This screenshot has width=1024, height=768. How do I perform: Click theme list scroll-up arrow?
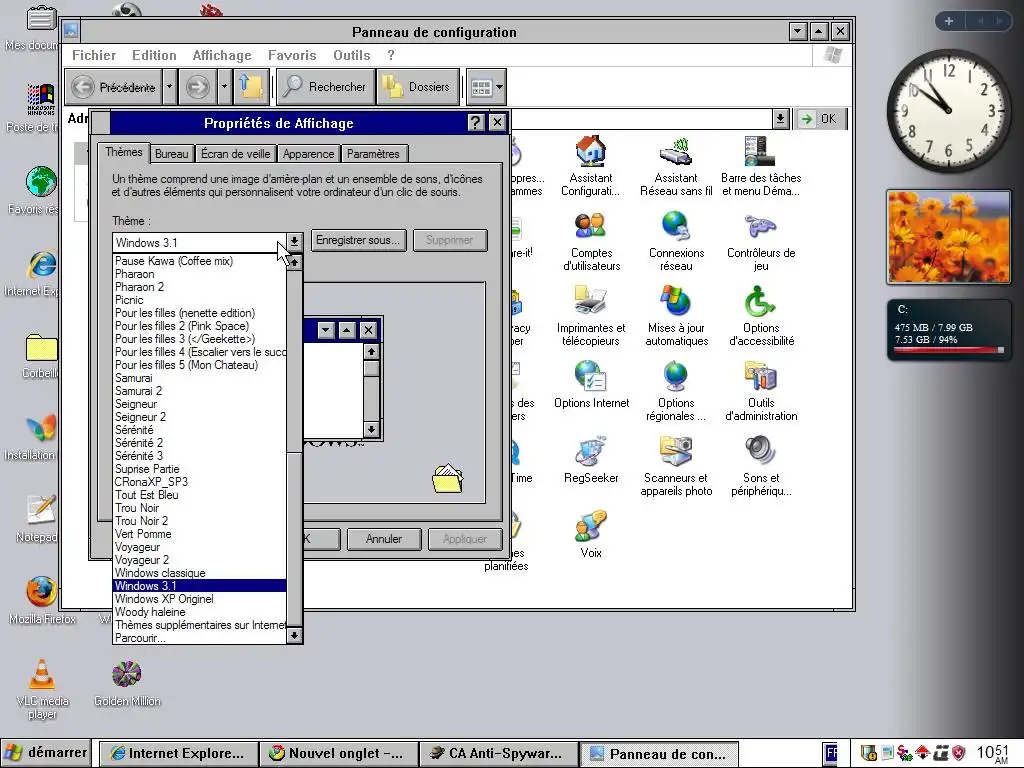(295, 263)
